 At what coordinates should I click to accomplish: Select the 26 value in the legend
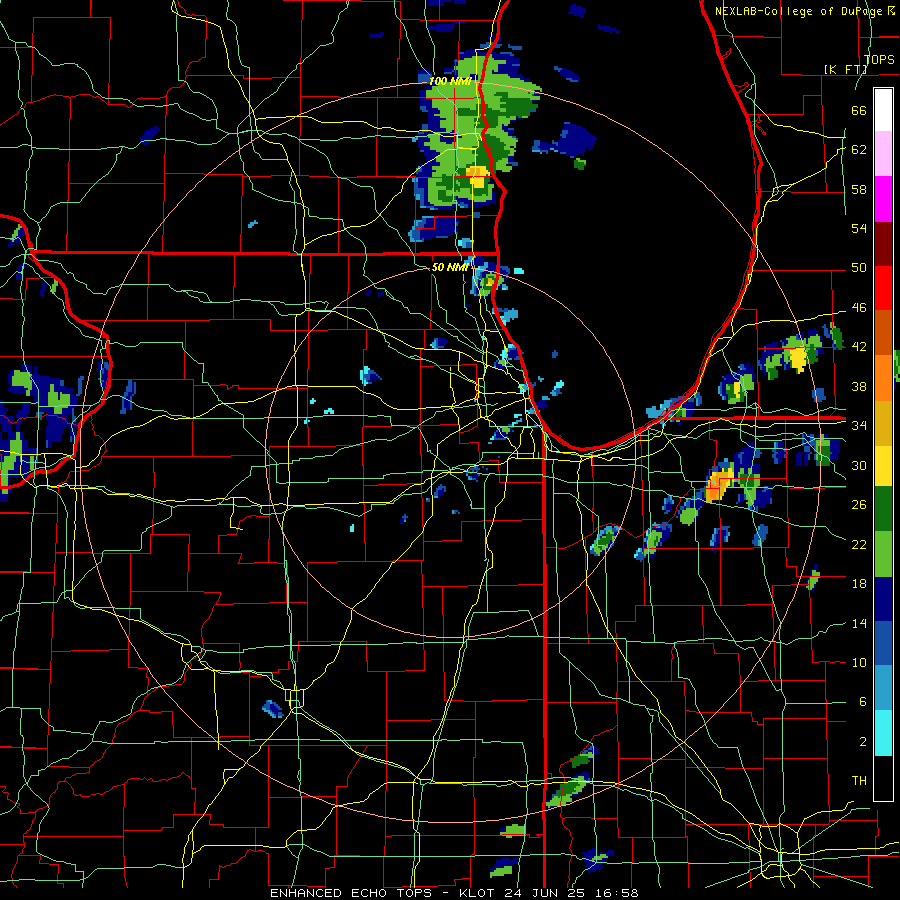click(x=859, y=505)
